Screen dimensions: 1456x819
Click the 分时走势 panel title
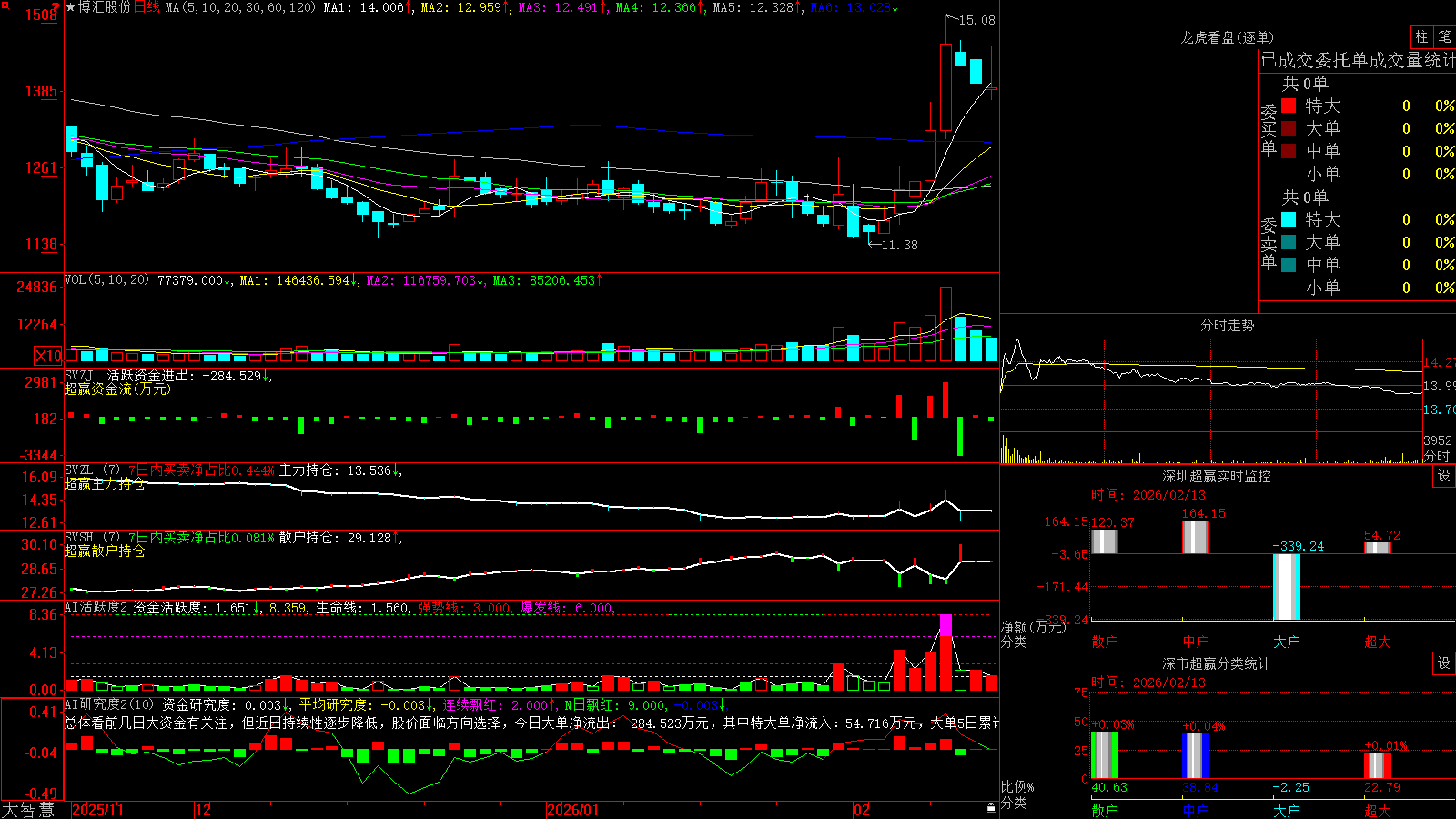1227,325
